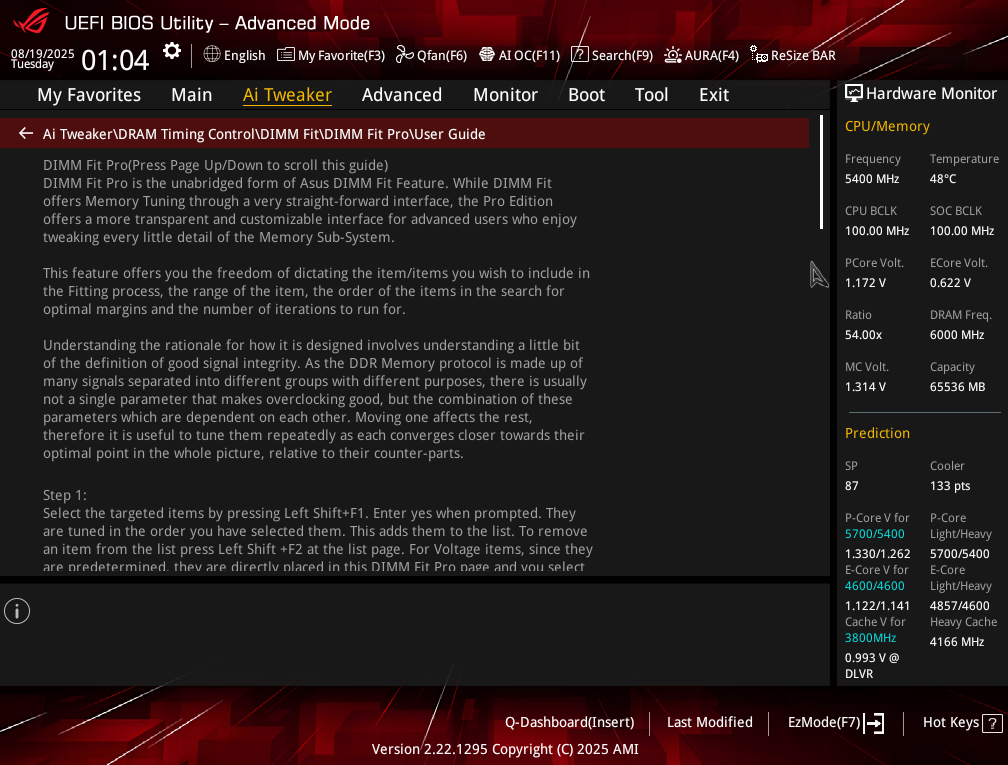The height and width of the screenshot is (765, 1008).
Task: Open the Tool tab
Action: point(651,94)
